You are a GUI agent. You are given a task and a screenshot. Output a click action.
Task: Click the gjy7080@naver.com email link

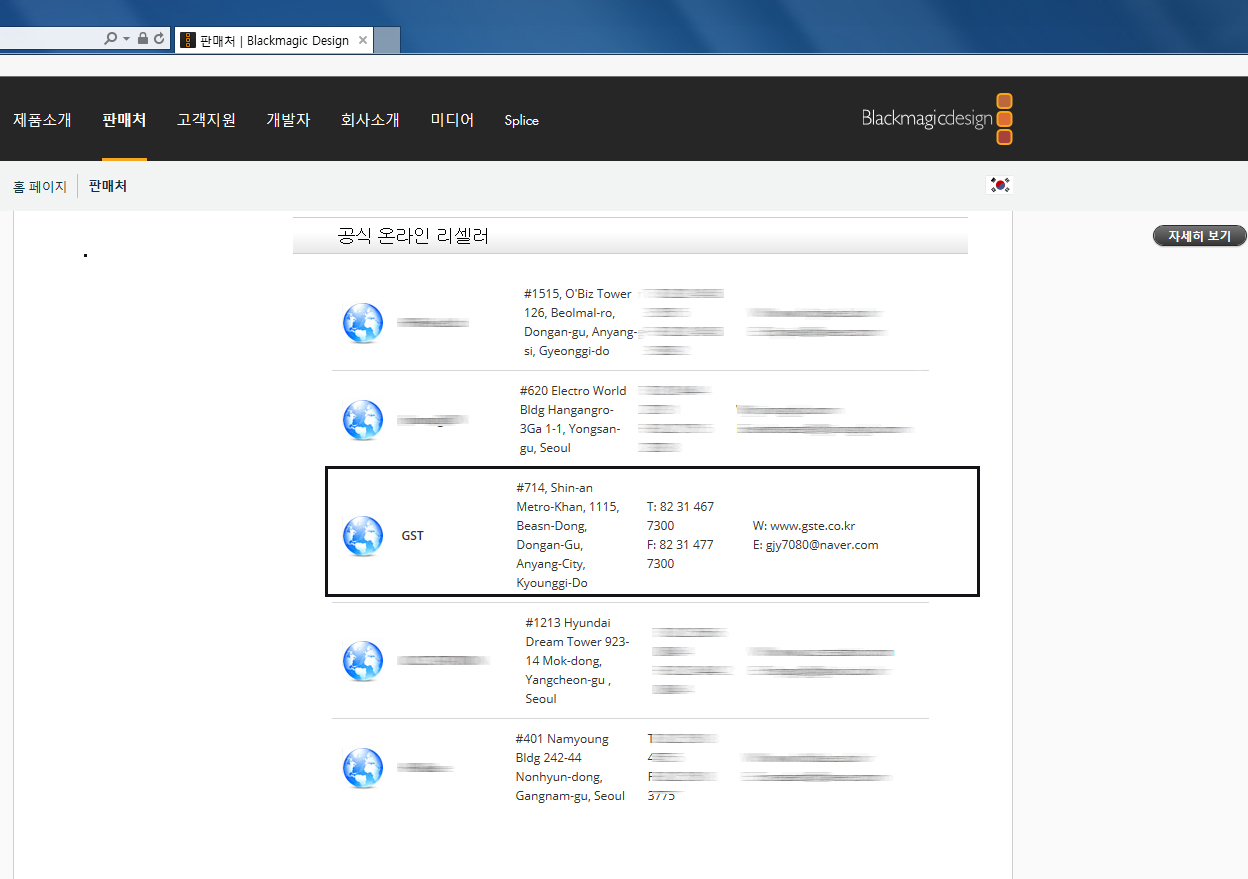822,545
